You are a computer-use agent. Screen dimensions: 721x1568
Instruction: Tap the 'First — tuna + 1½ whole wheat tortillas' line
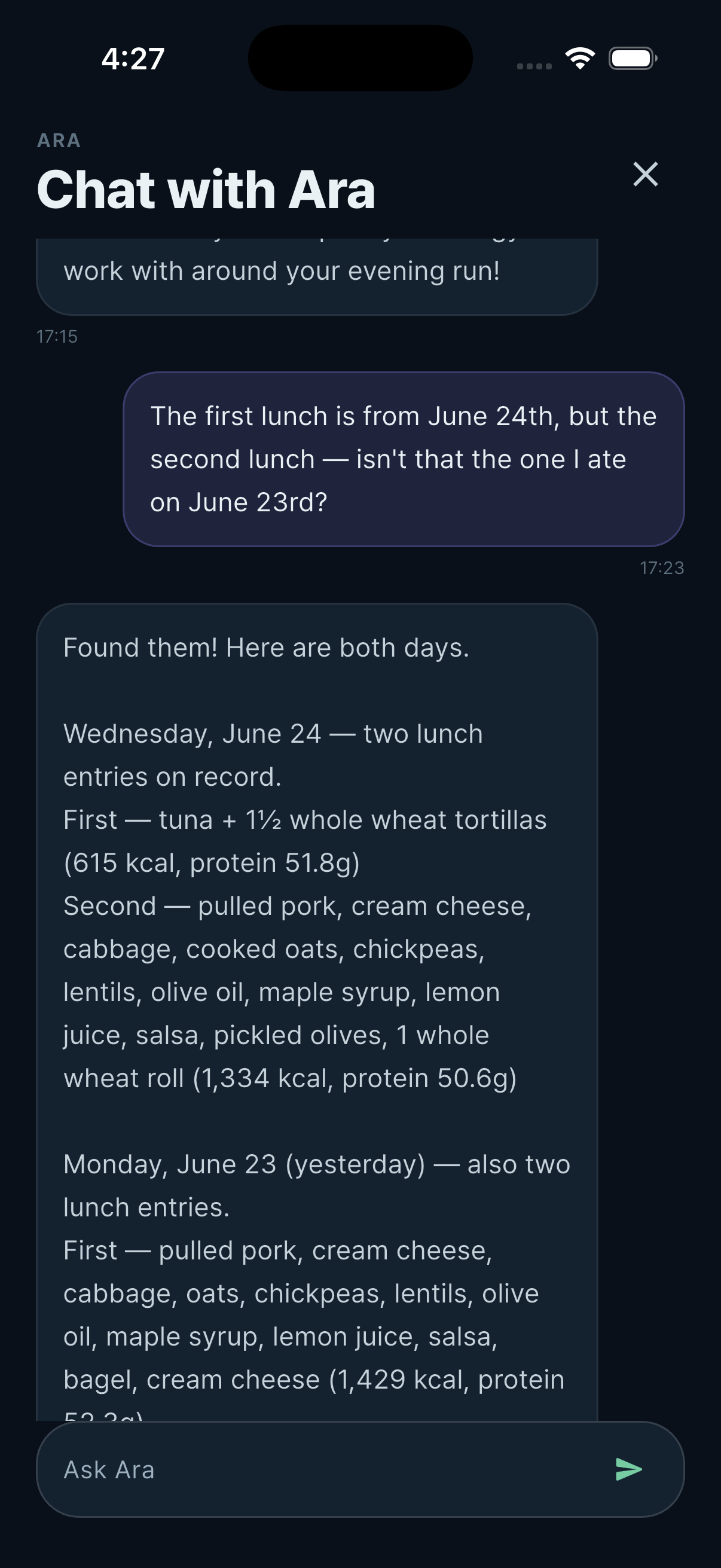305,819
